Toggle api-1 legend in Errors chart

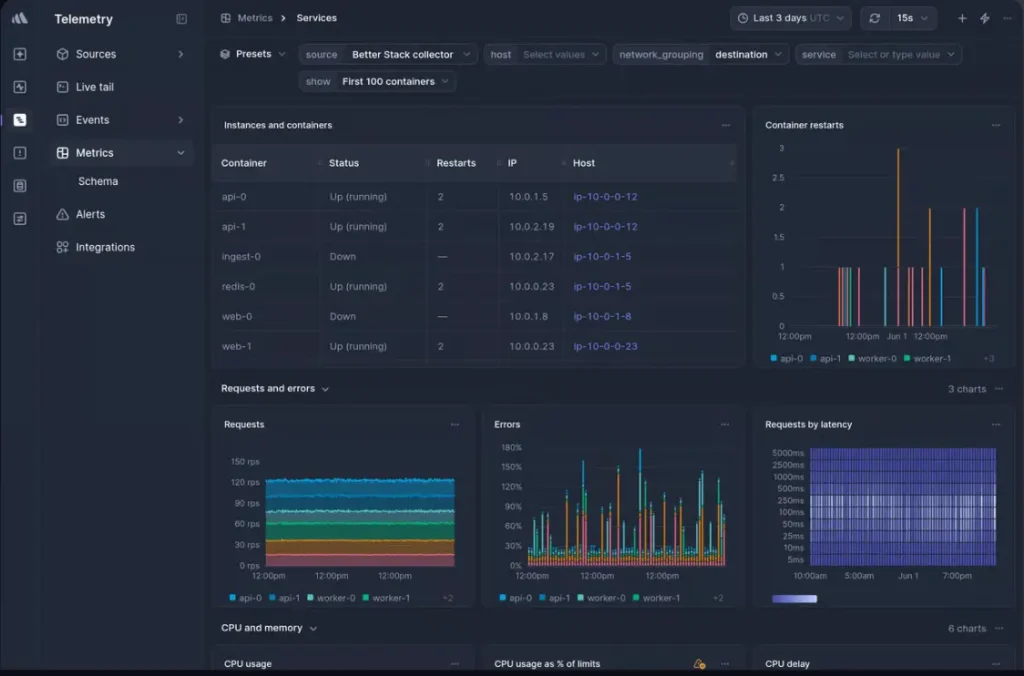point(556,598)
